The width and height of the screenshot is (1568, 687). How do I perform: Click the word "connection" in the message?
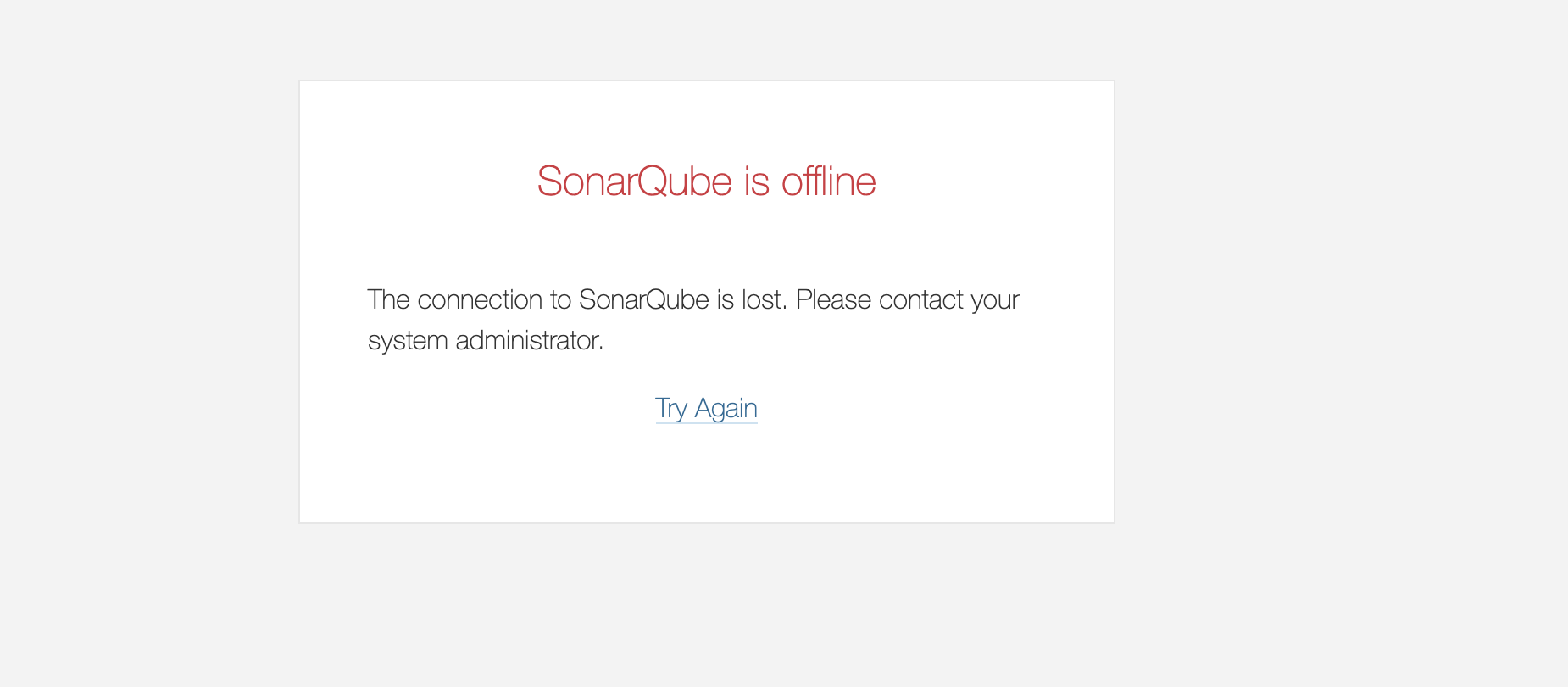pos(480,300)
